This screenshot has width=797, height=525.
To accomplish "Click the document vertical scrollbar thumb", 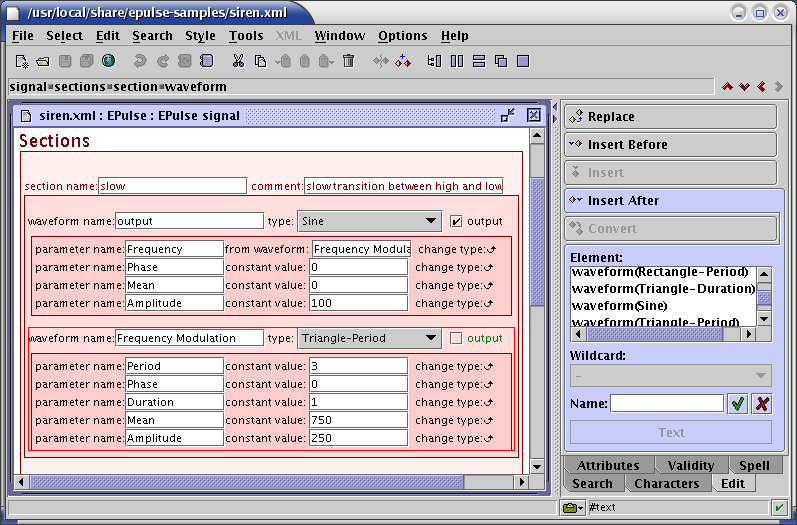I will click(x=537, y=242).
